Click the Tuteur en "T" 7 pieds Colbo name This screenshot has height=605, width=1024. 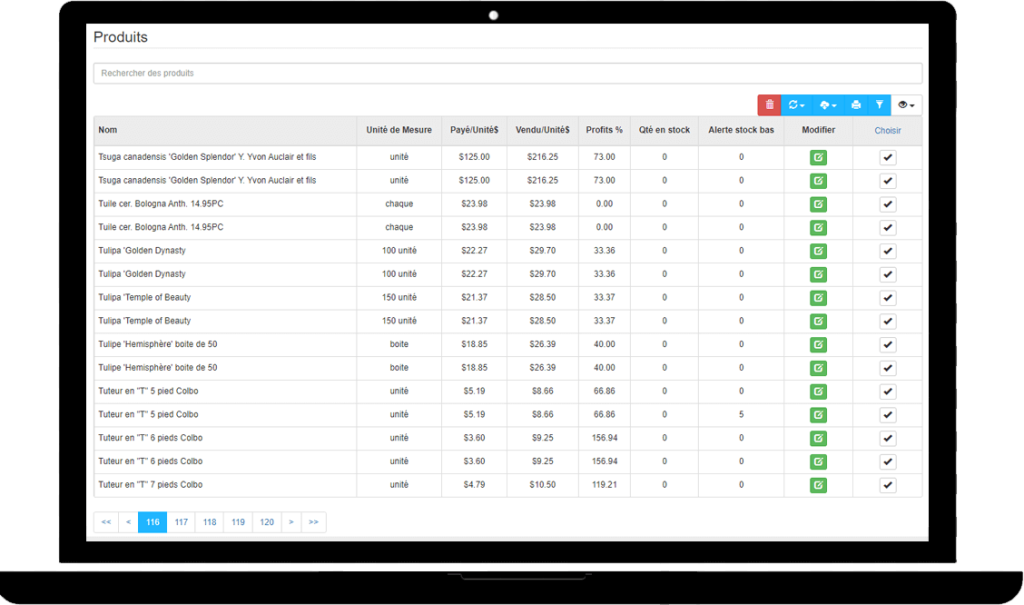(150, 485)
